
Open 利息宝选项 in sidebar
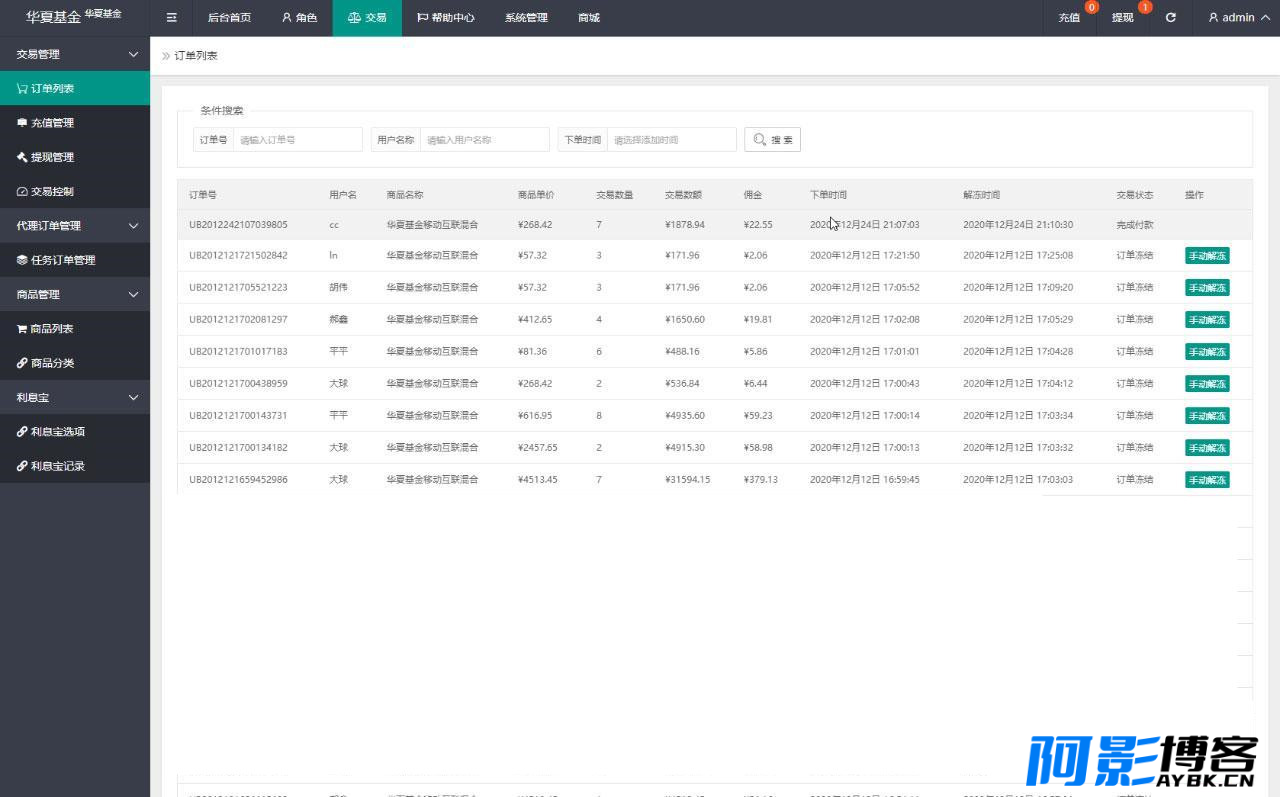pyautogui.click(x=75, y=432)
